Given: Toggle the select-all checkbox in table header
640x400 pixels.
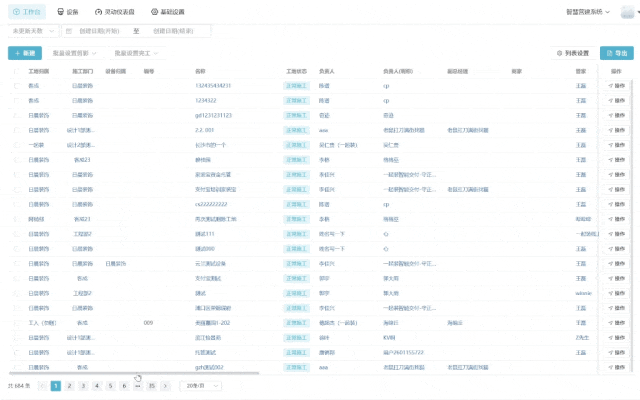Looking at the screenshot, I should point(16,72).
